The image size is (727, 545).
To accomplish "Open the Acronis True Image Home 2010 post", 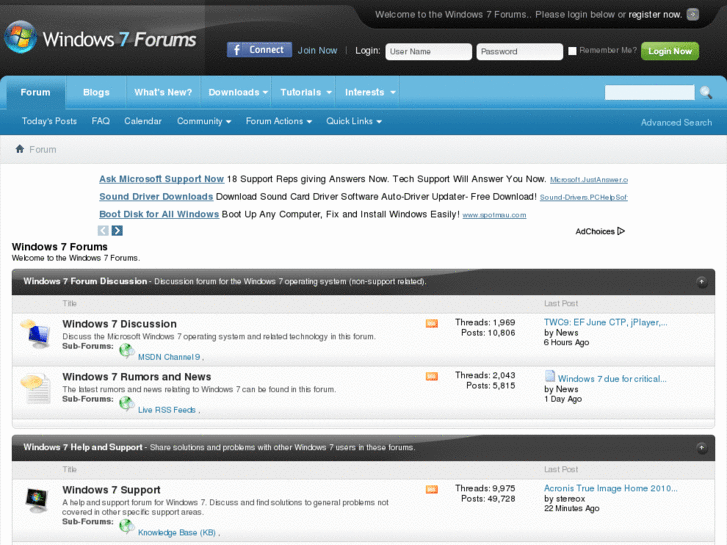I will (610, 488).
